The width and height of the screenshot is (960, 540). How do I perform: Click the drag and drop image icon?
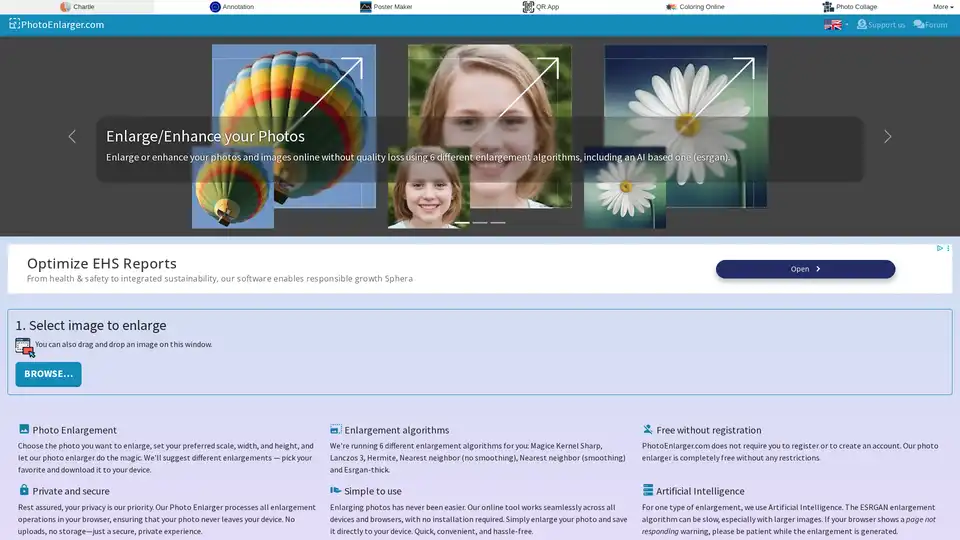[x=25, y=346]
